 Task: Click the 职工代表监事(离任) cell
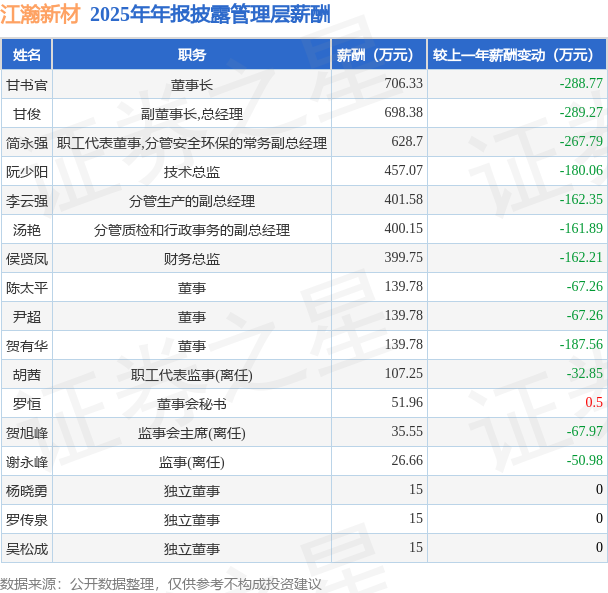click(x=192, y=375)
